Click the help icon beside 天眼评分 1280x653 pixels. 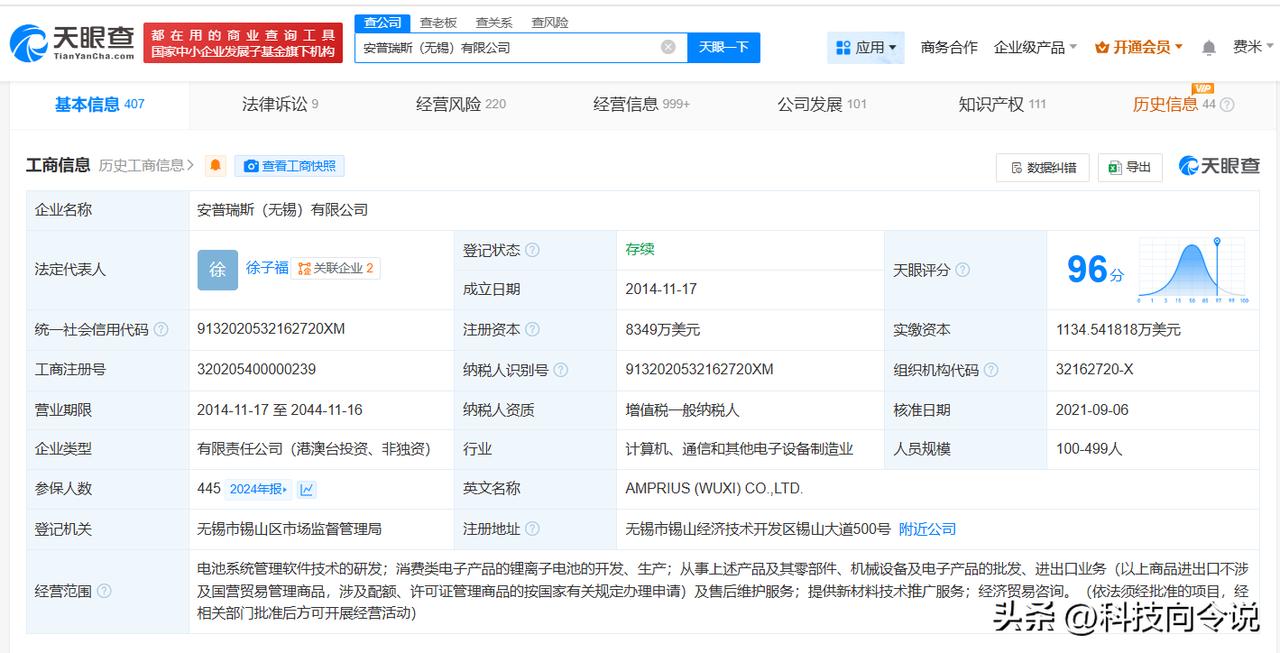point(962,270)
